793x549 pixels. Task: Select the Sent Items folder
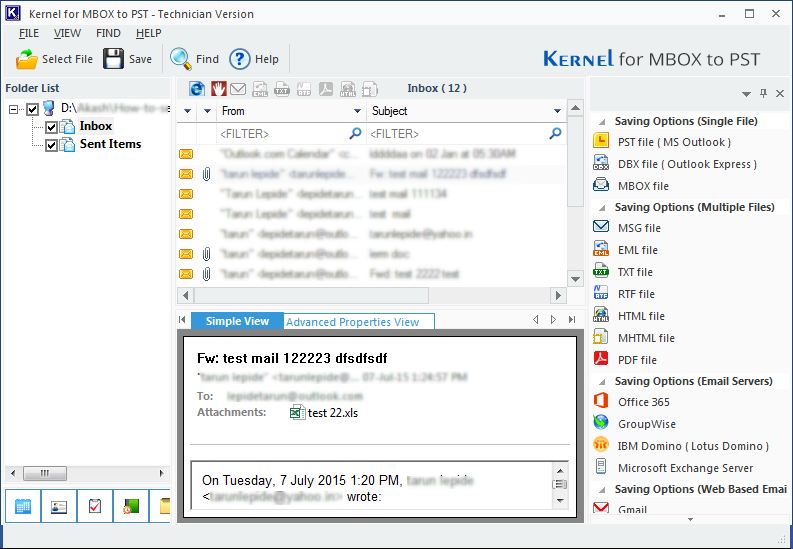[110, 144]
